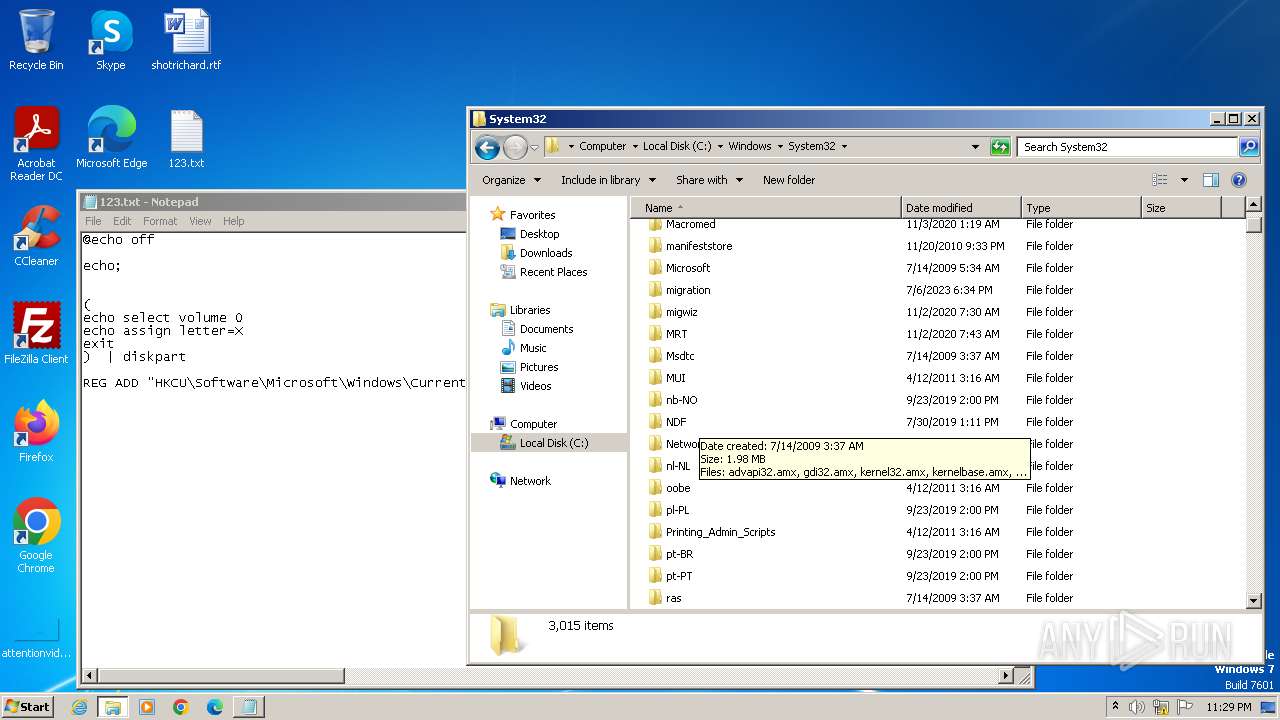The height and width of the screenshot is (720, 1280).
Task: Click the Start button
Action: pos(28,706)
